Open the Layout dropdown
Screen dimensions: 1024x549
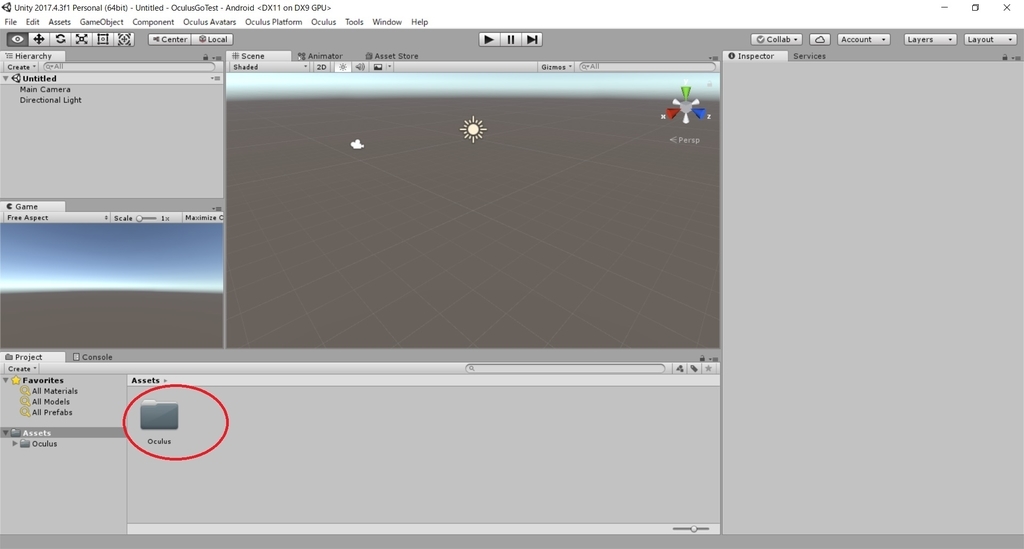[x=990, y=39]
